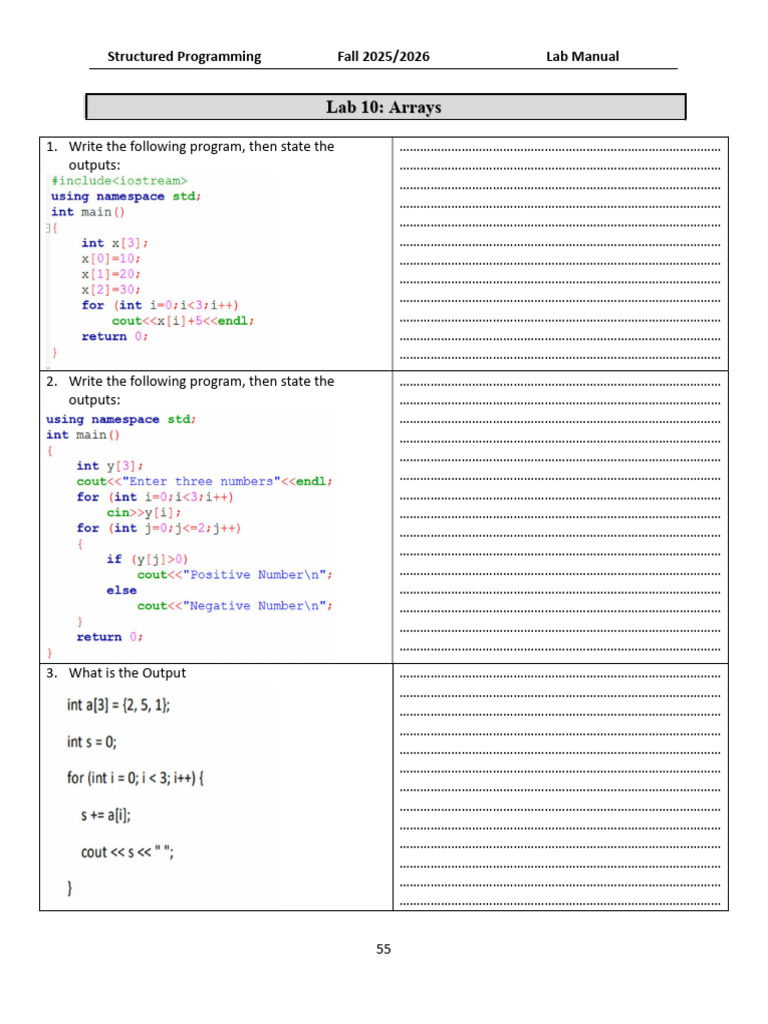The width and height of the screenshot is (768, 1024).
Task: Click the 'int a[3] = {2, 5, 1};' line
Action: pos(118,705)
